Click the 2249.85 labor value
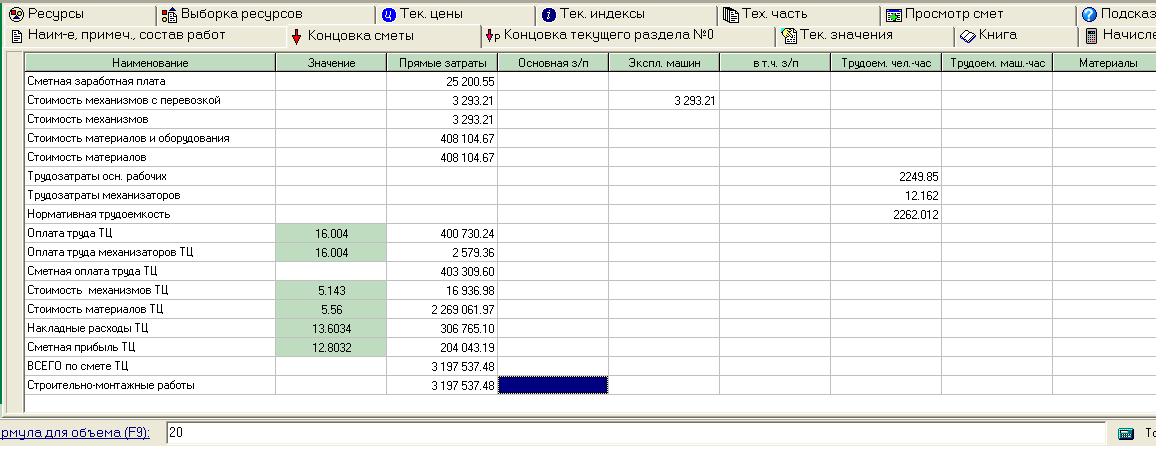Viewport: 1171px width, 457px height. (886, 176)
